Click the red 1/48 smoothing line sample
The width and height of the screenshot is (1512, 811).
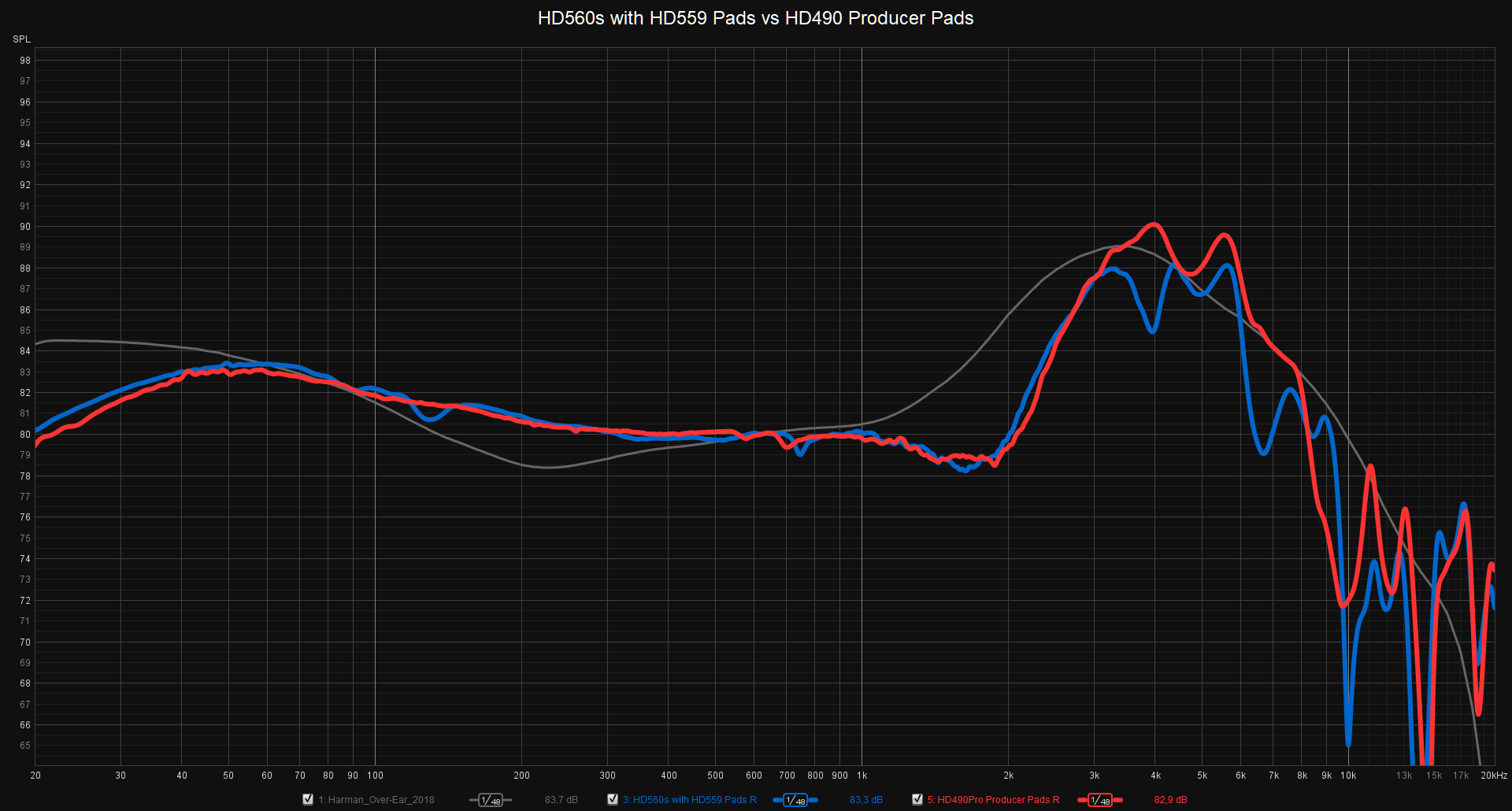pos(1100,800)
